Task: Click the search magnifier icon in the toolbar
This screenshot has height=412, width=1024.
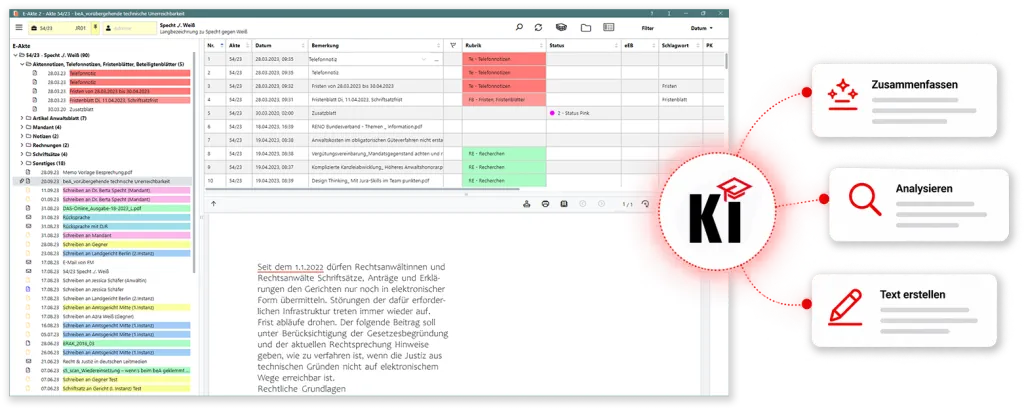Action: [x=519, y=27]
